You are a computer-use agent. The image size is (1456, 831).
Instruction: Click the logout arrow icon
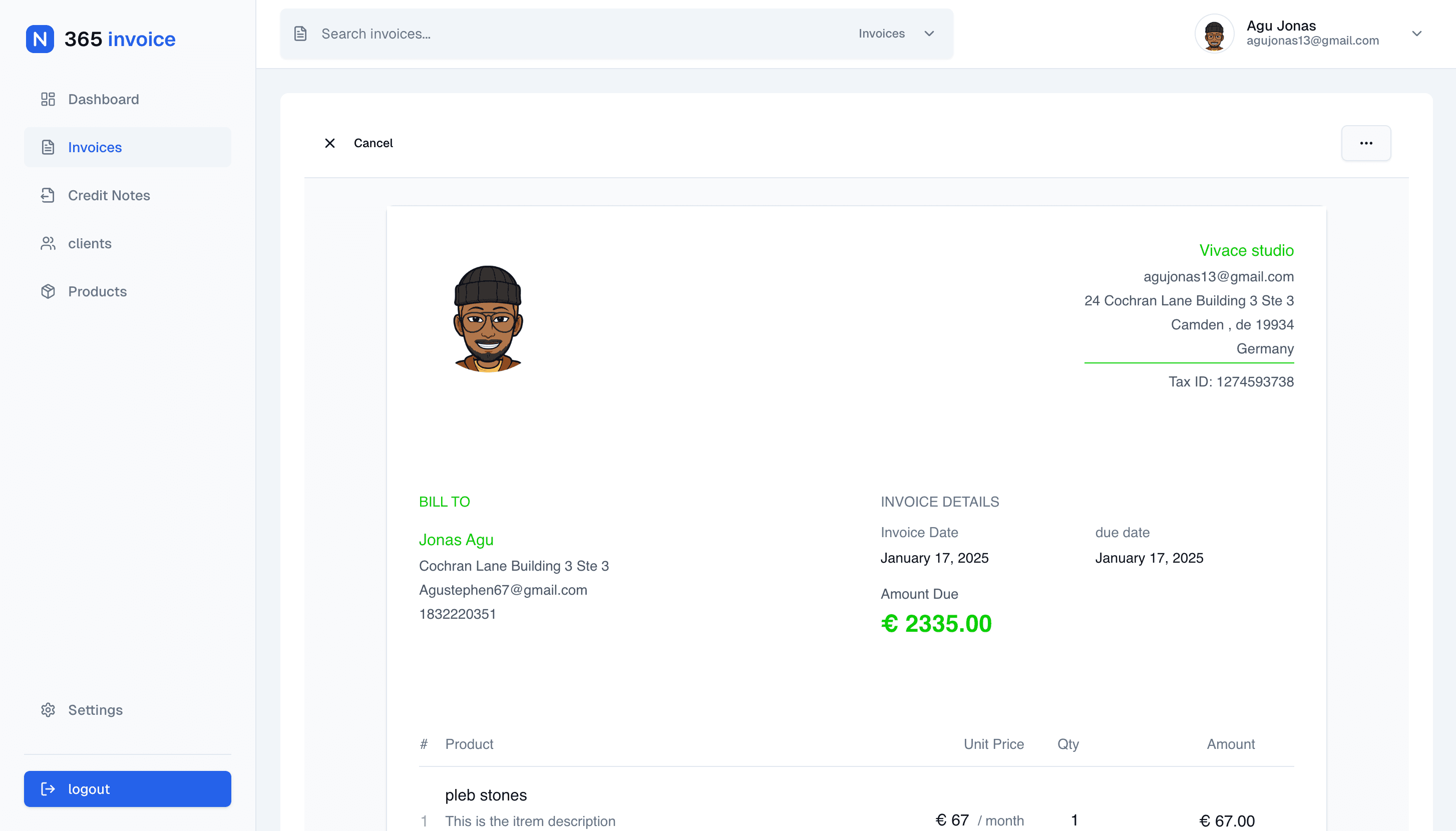tap(48, 789)
